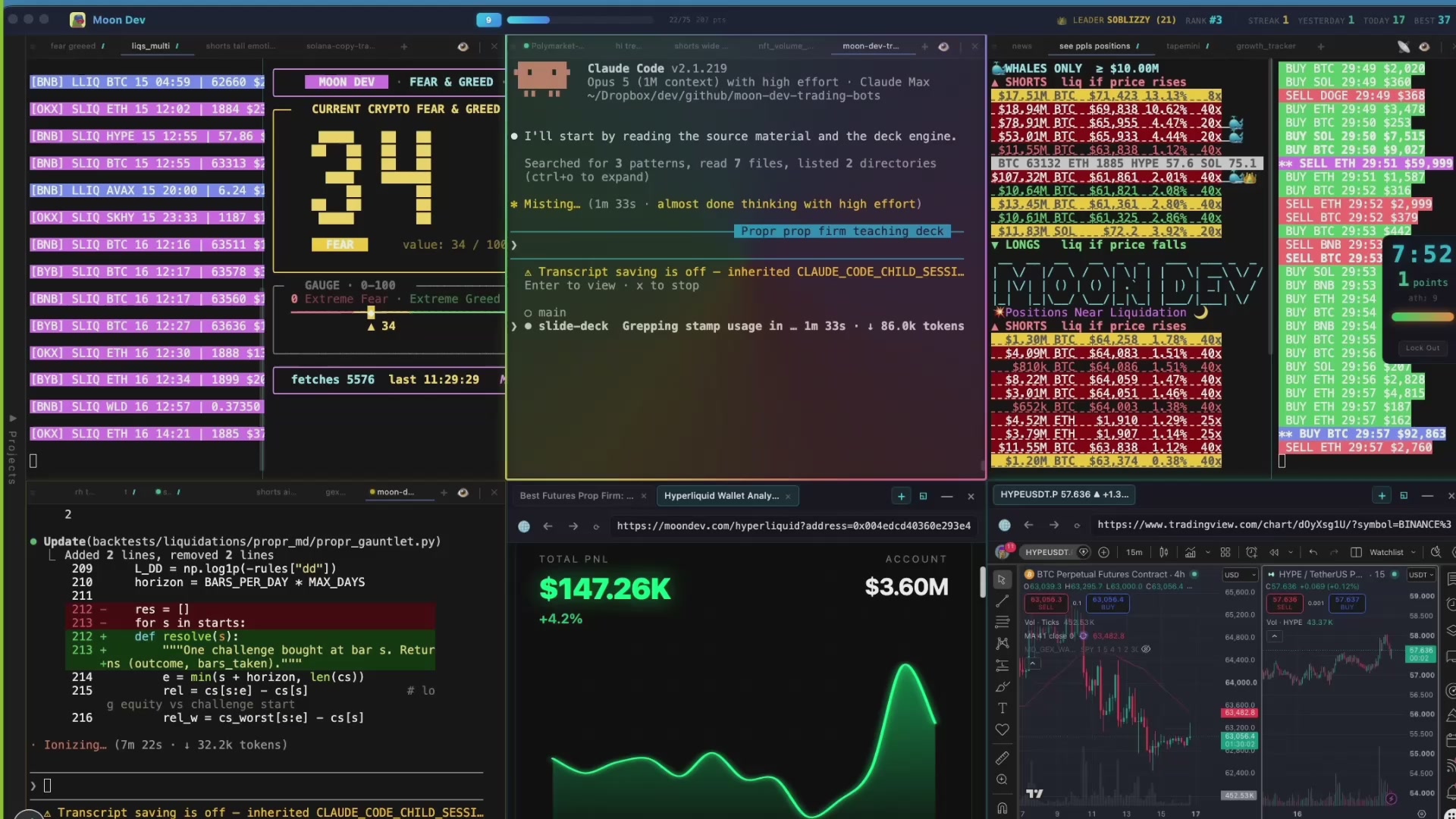1456x819 pixels.
Task: Click the undo arrow in TradingView toolbar
Action: click(x=1313, y=552)
